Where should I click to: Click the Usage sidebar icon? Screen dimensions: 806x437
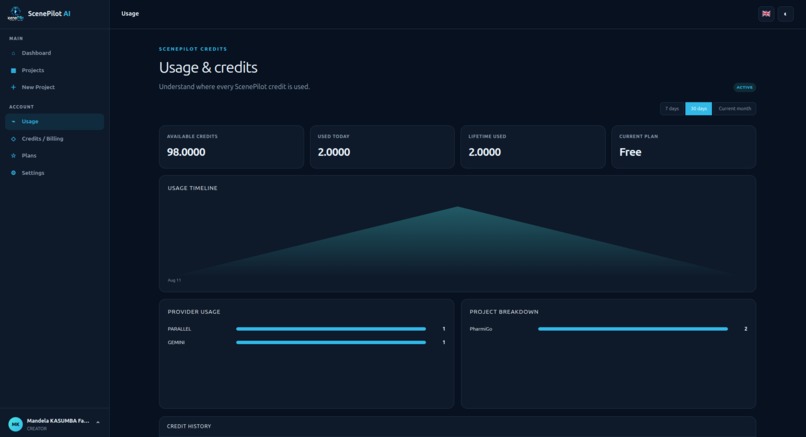(13, 121)
